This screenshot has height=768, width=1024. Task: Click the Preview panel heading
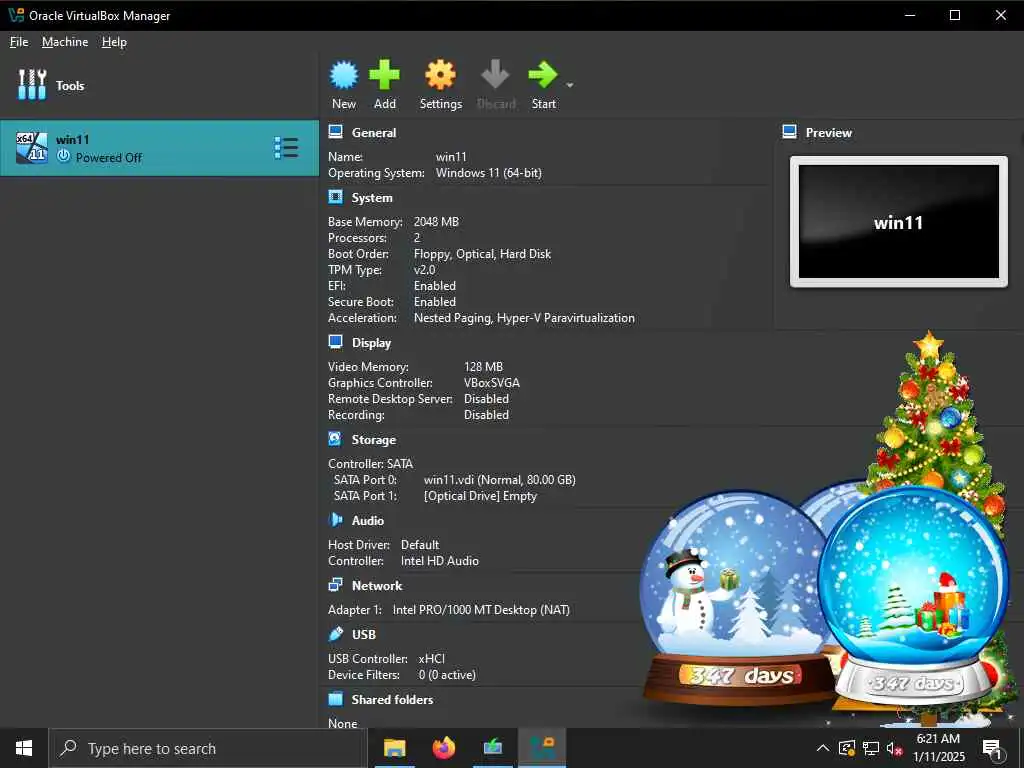point(829,133)
